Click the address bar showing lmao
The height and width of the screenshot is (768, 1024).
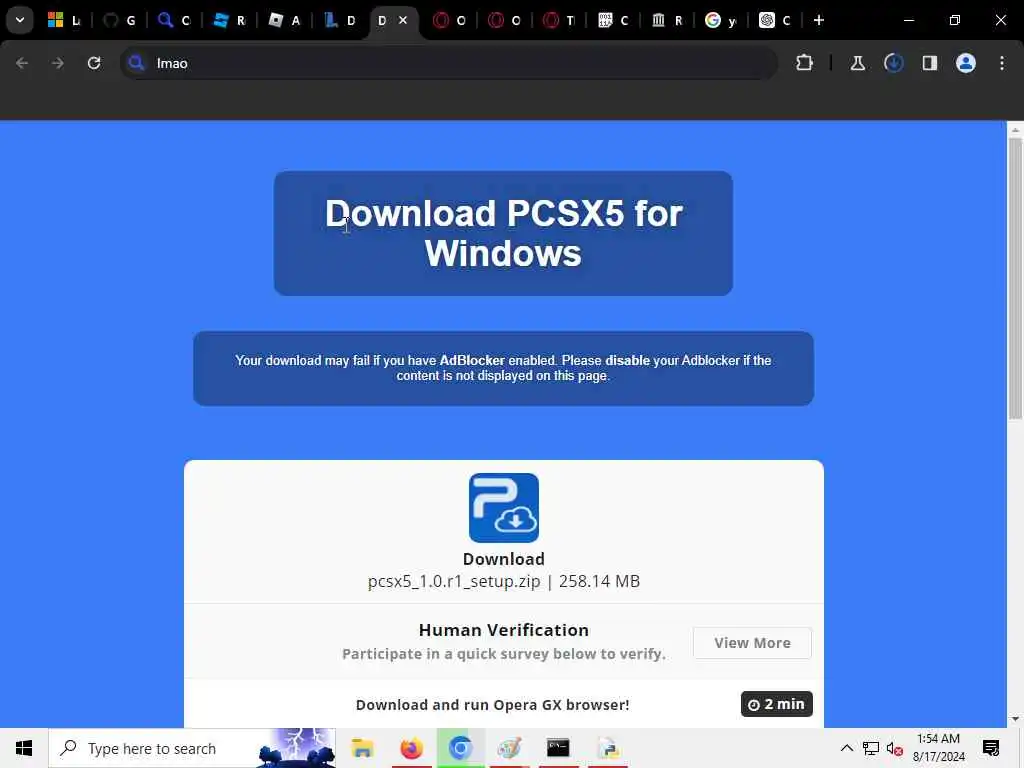448,63
